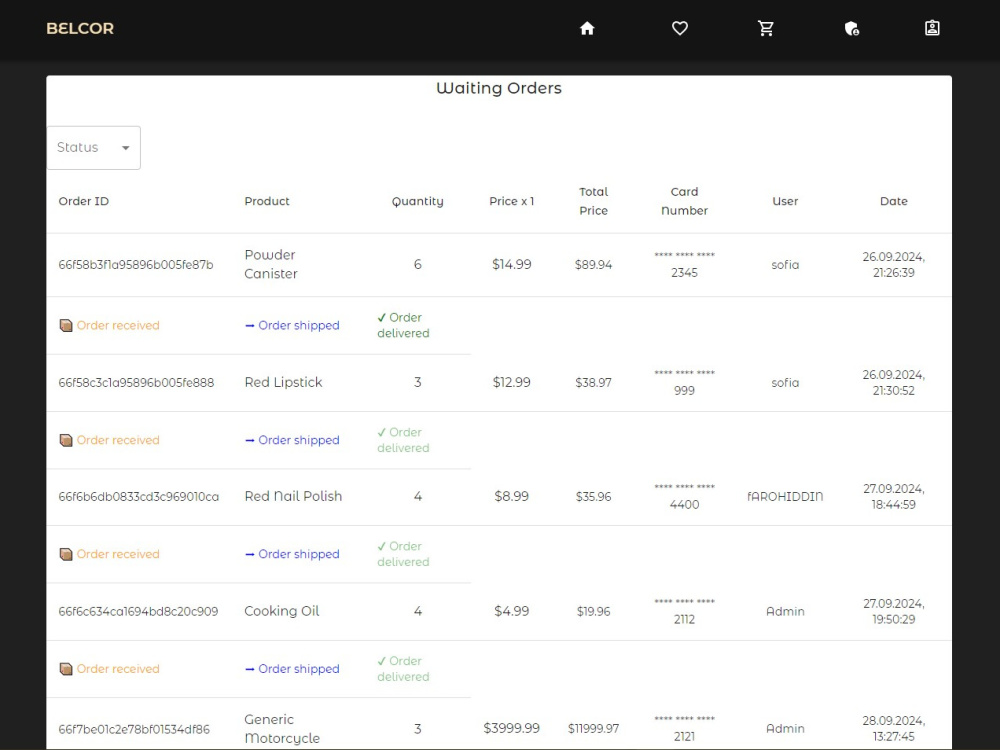Select order ID 66f6b6db0833cd3c969010ca
Image resolution: width=1000 pixels, height=750 pixels.
coord(138,496)
